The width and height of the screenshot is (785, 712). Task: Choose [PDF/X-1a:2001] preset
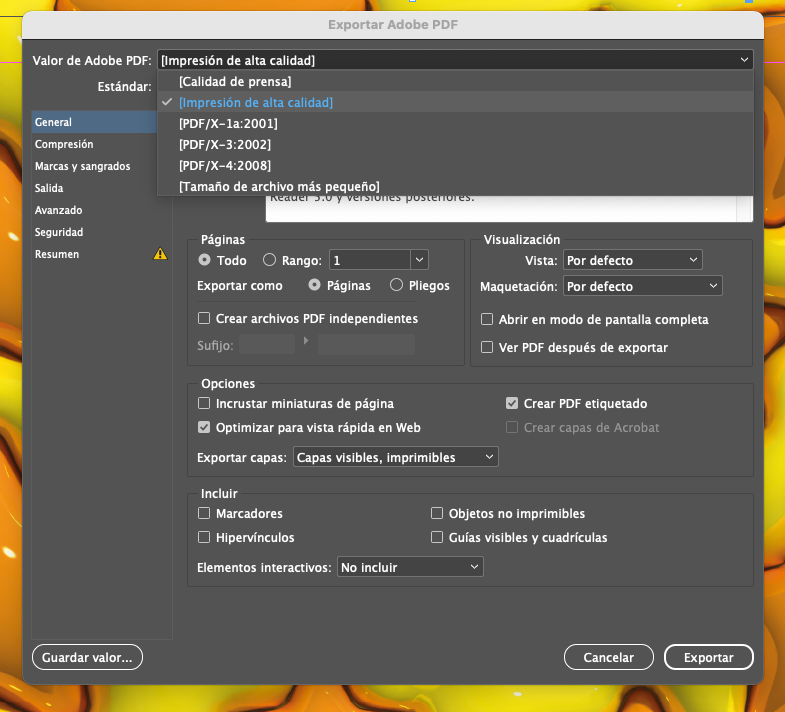[455, 124]
